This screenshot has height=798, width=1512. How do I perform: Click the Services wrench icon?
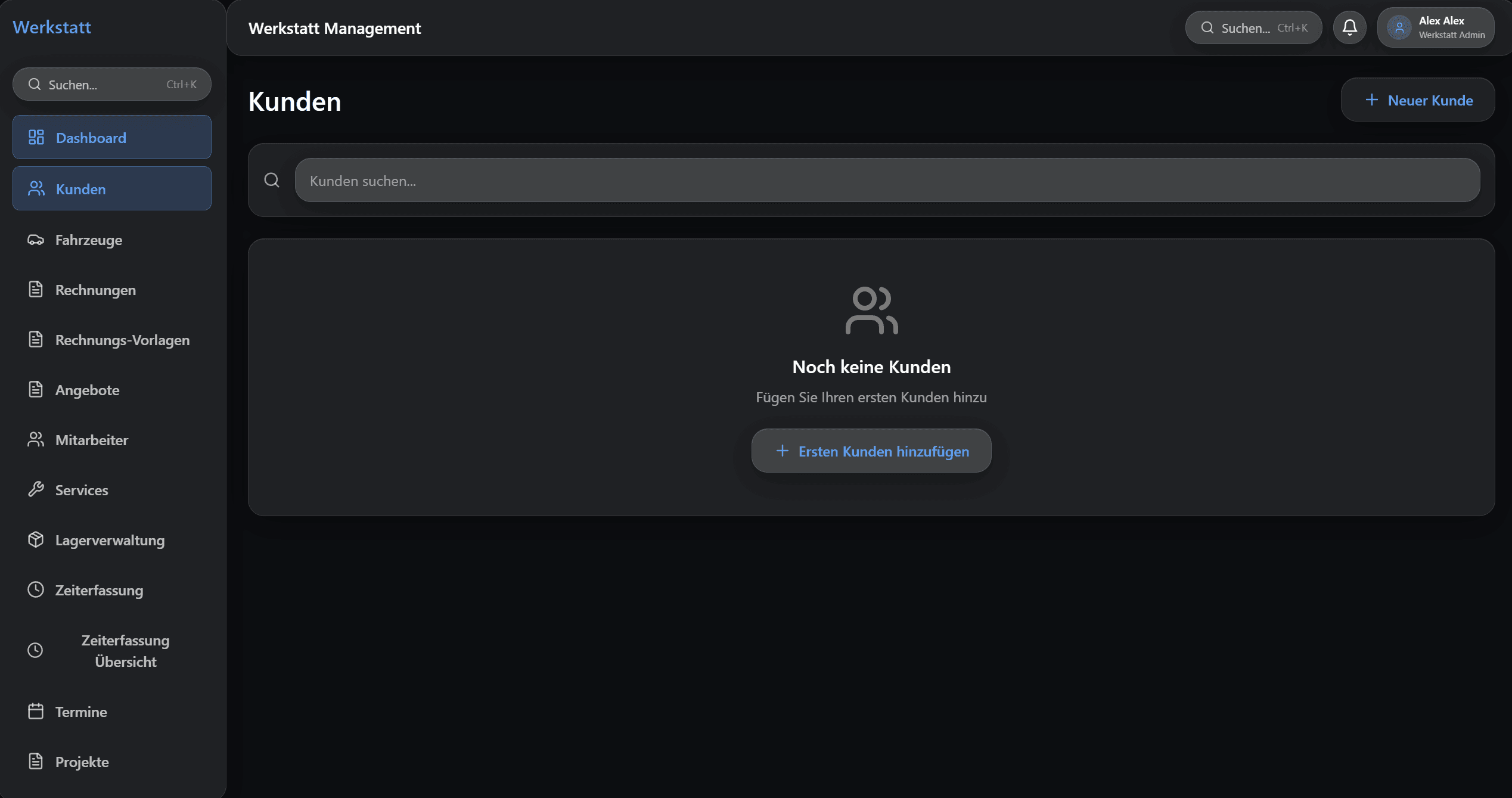point(36,490)
